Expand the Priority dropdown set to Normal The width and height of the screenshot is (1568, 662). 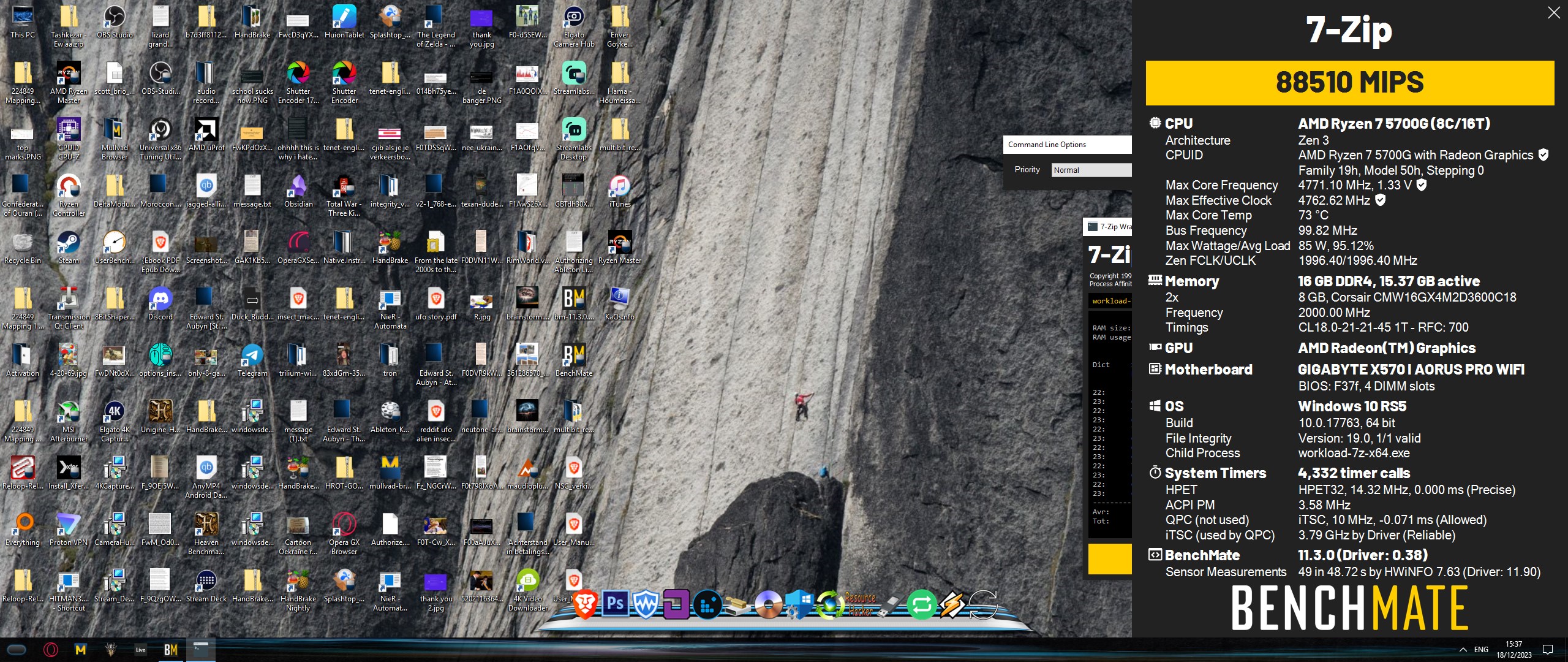coord(1091,170)
